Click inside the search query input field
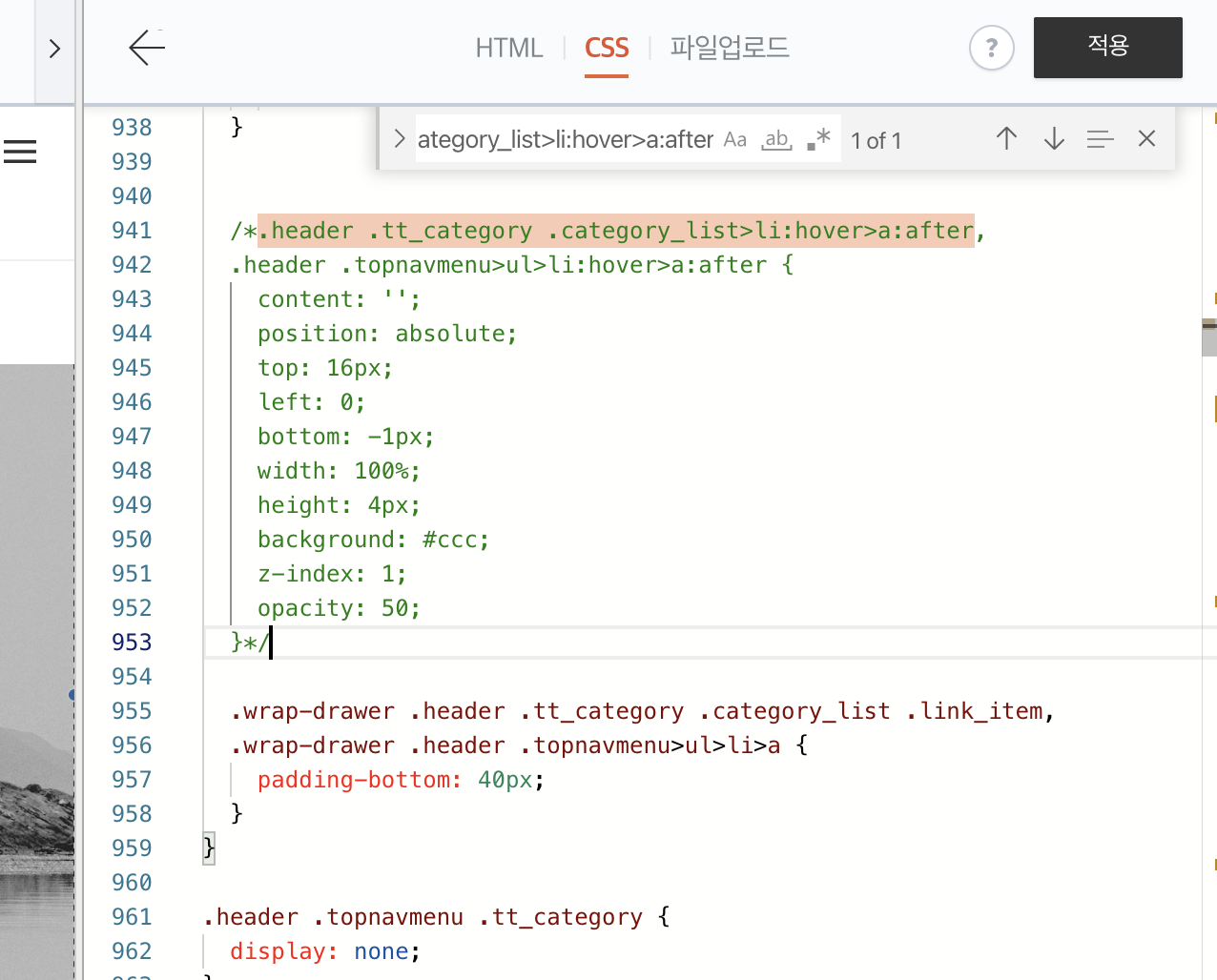The width and height of the screenshot is (1217, 980). point(563,139)
